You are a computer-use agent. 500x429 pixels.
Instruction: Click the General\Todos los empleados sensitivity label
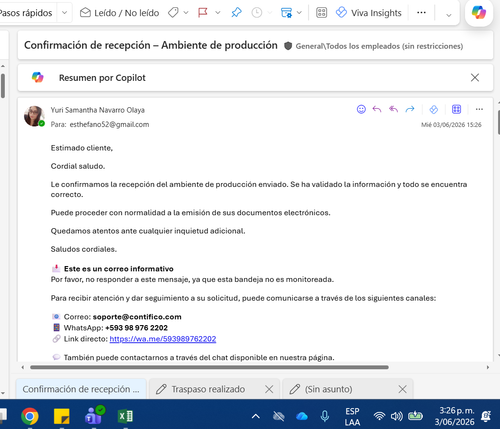[379, 46]
